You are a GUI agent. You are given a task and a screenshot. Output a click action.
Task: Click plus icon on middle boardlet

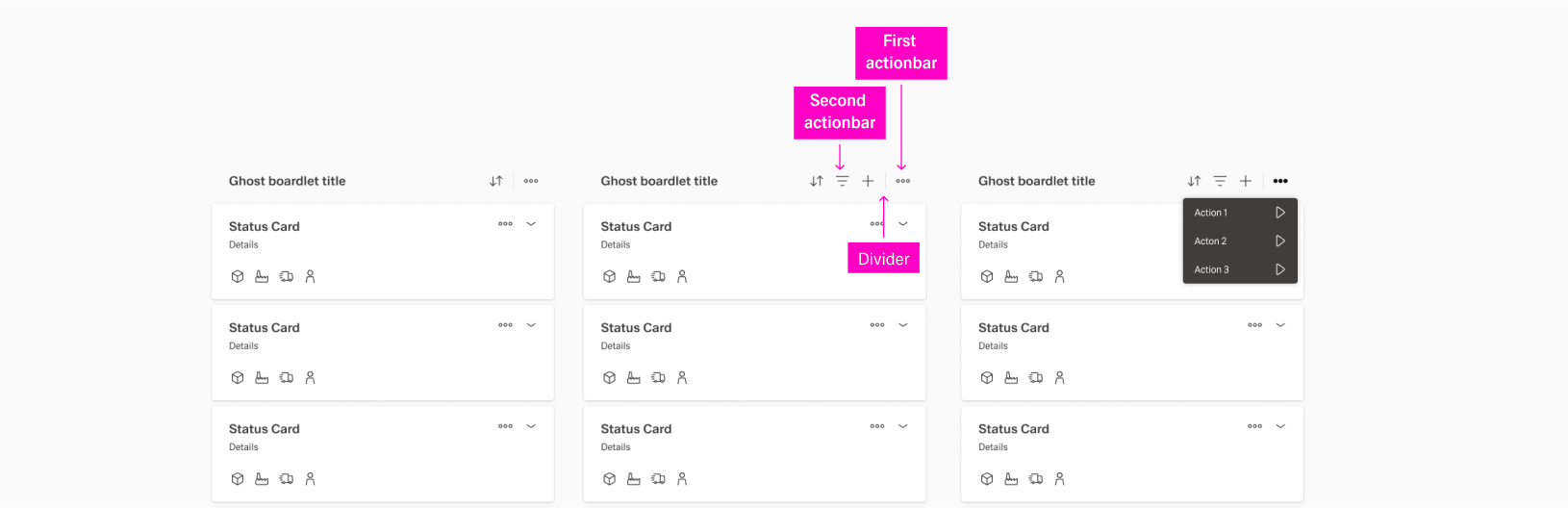pos(868,181)
